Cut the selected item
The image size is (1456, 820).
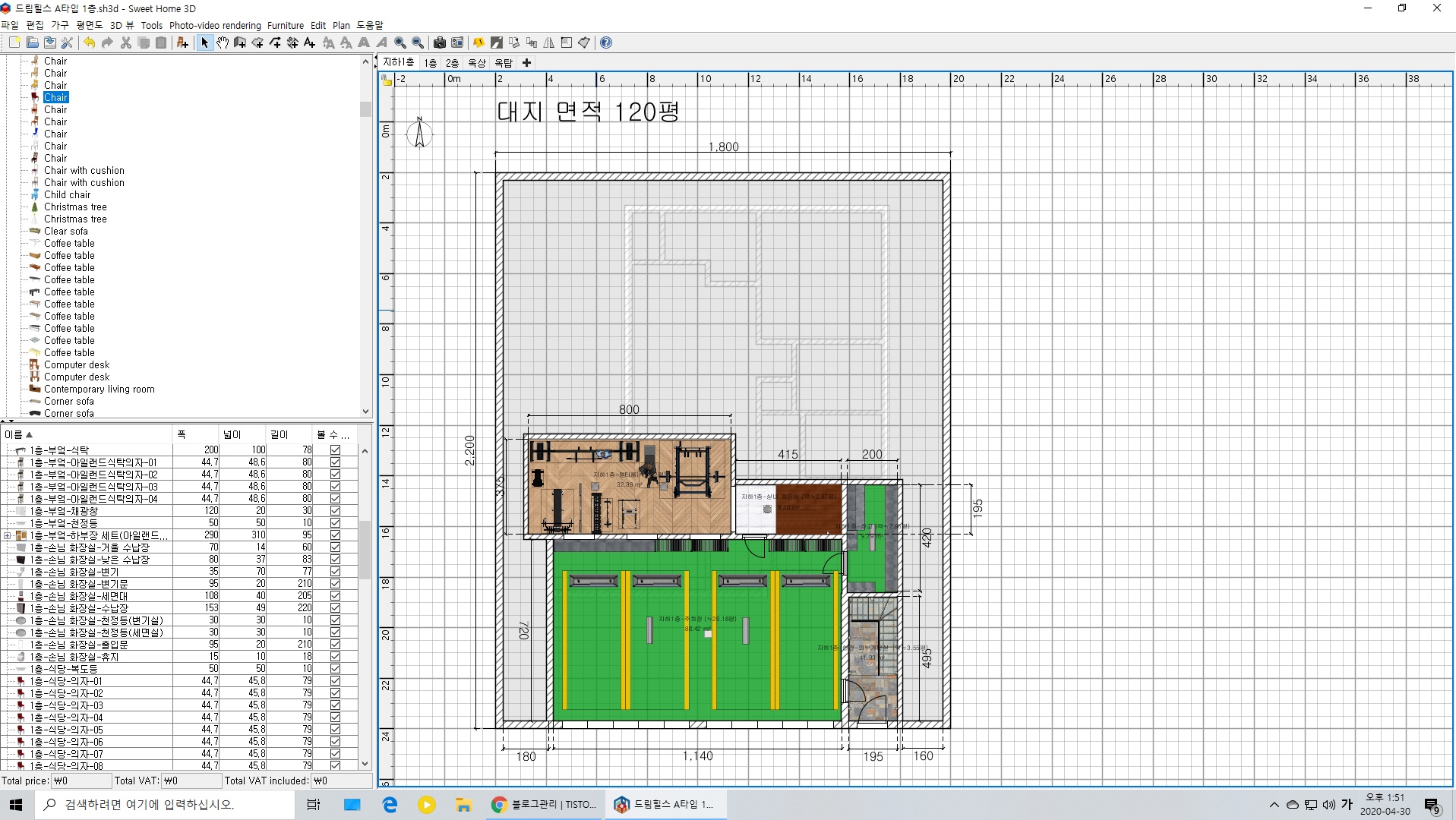[x=126, y=43]
